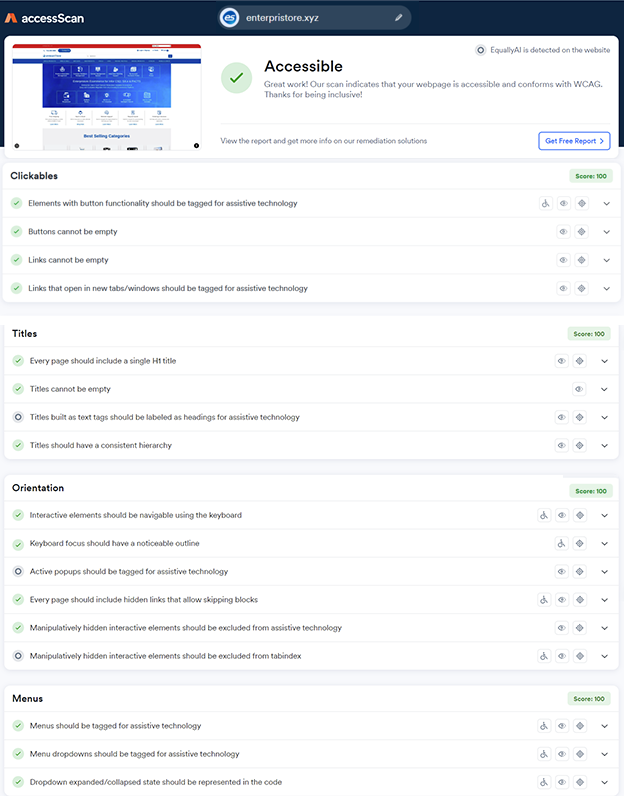Click the Clickables Score: 100 badge
This screenshot has width=624, height=796.
coord(591,176)
